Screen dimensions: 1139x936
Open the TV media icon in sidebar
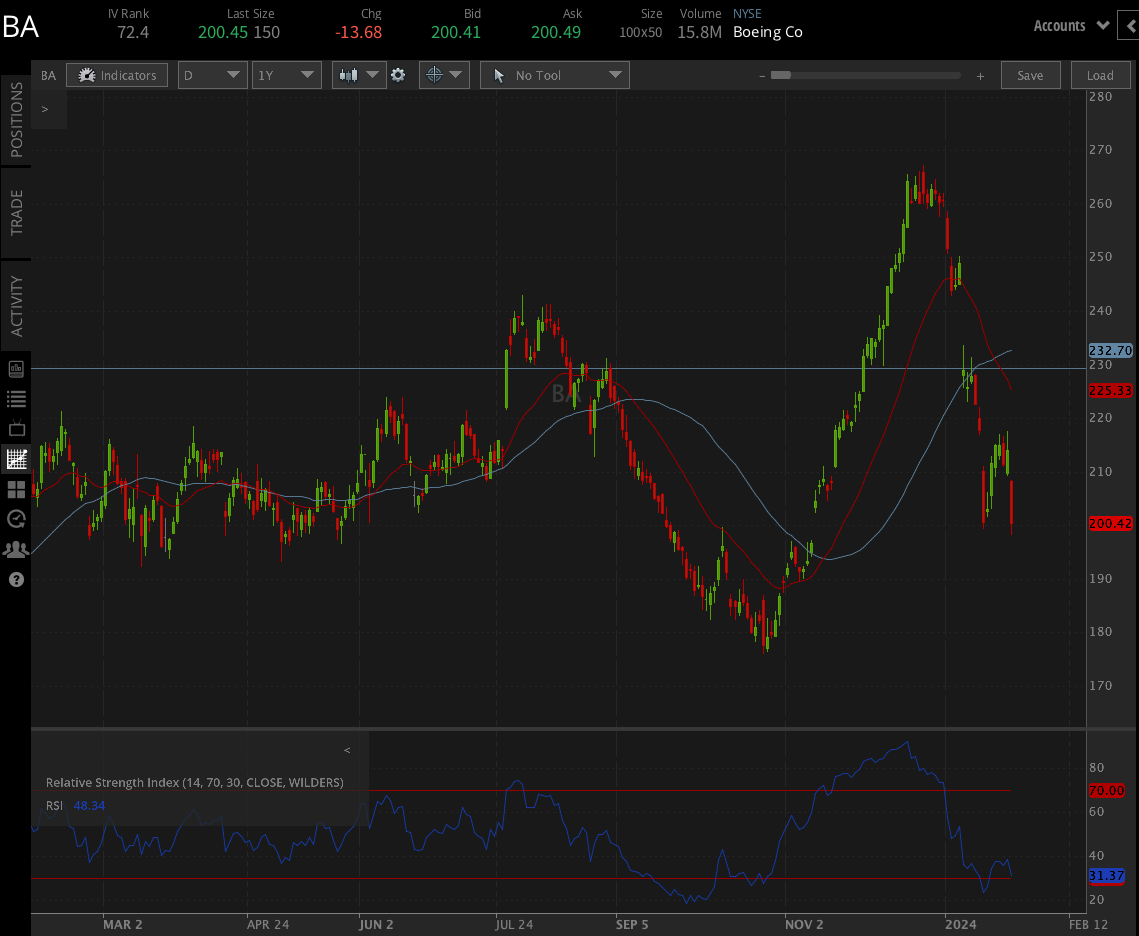(x=16, y=429)
